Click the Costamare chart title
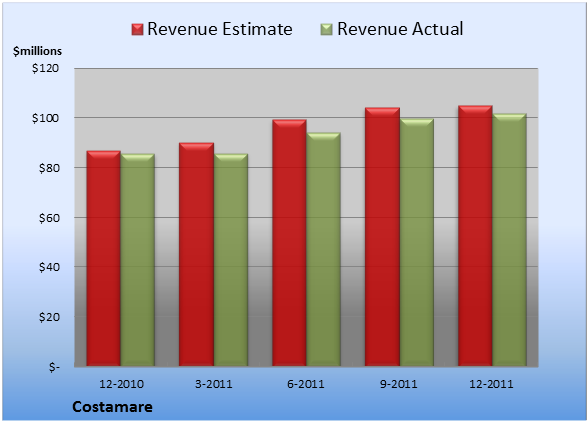 pyautogui.click(x=112, y=407)
